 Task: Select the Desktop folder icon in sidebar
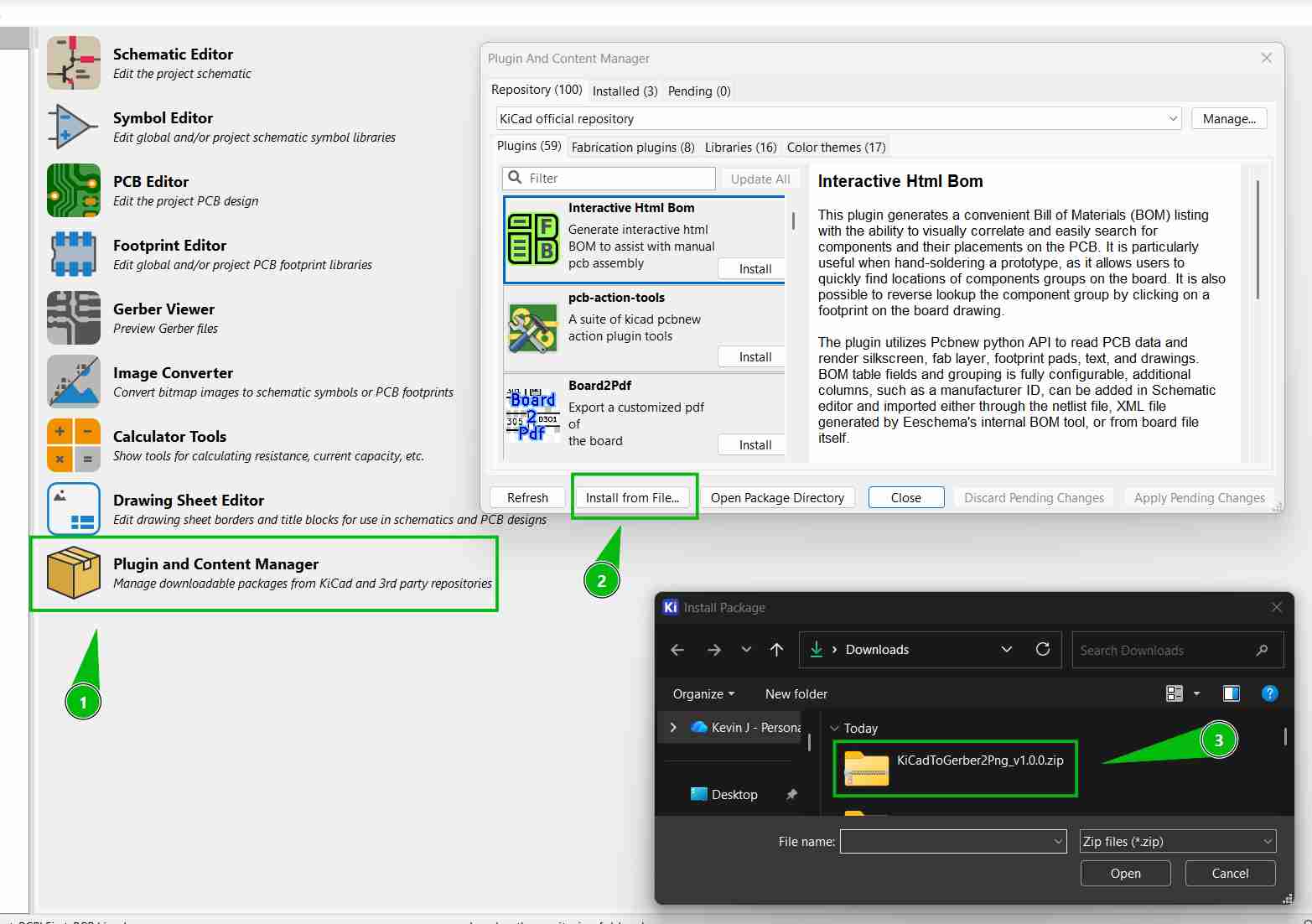point(698,794)
